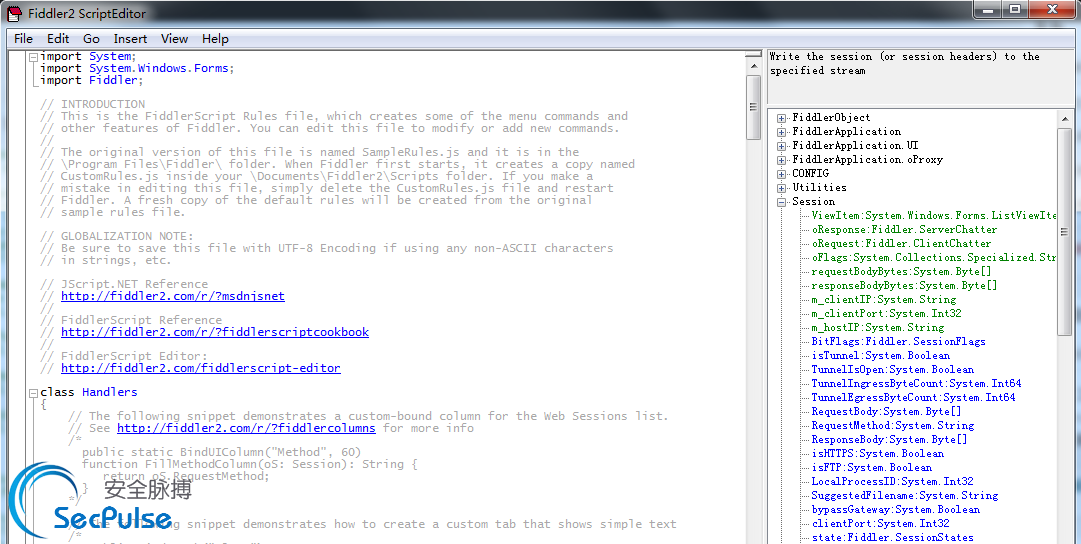Open the fiddlerscript-editor link
This screenshot has width=1081, height=544.
pos(201,367)
